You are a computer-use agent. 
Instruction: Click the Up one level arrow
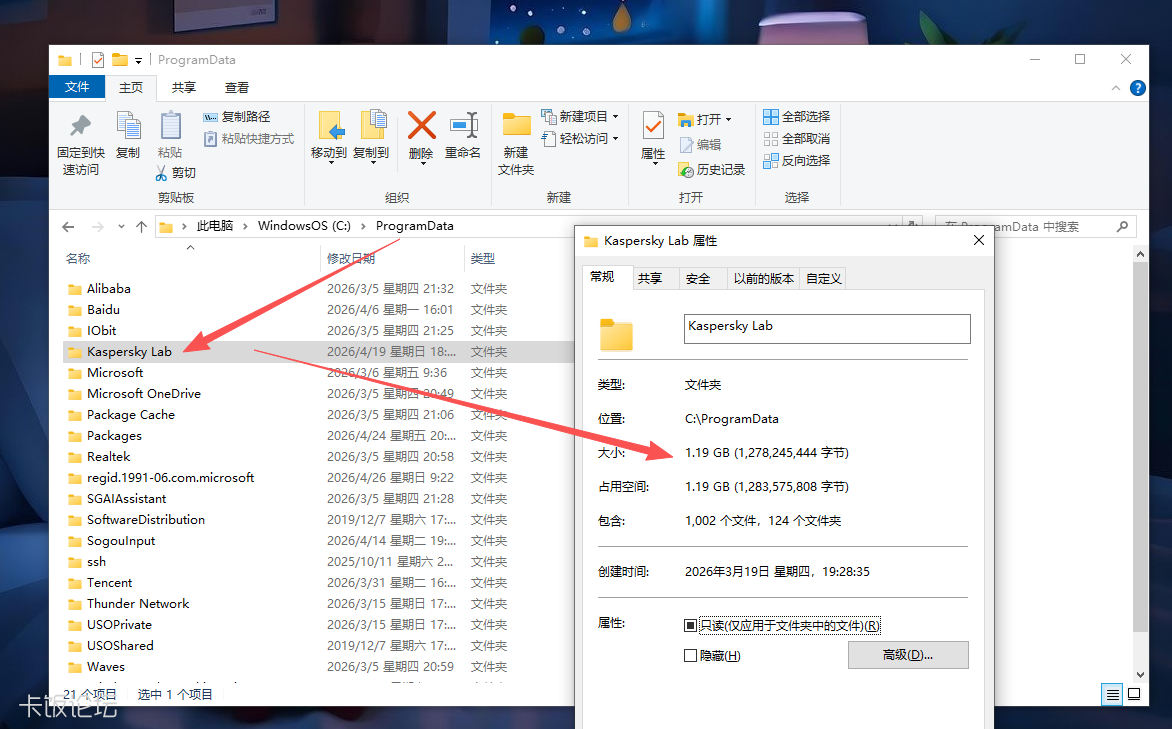point(141,227)
